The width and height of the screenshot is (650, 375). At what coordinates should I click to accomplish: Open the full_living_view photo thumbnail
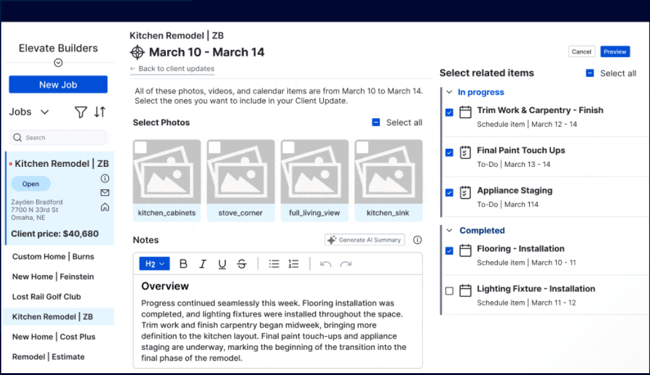tap(314, 172)
